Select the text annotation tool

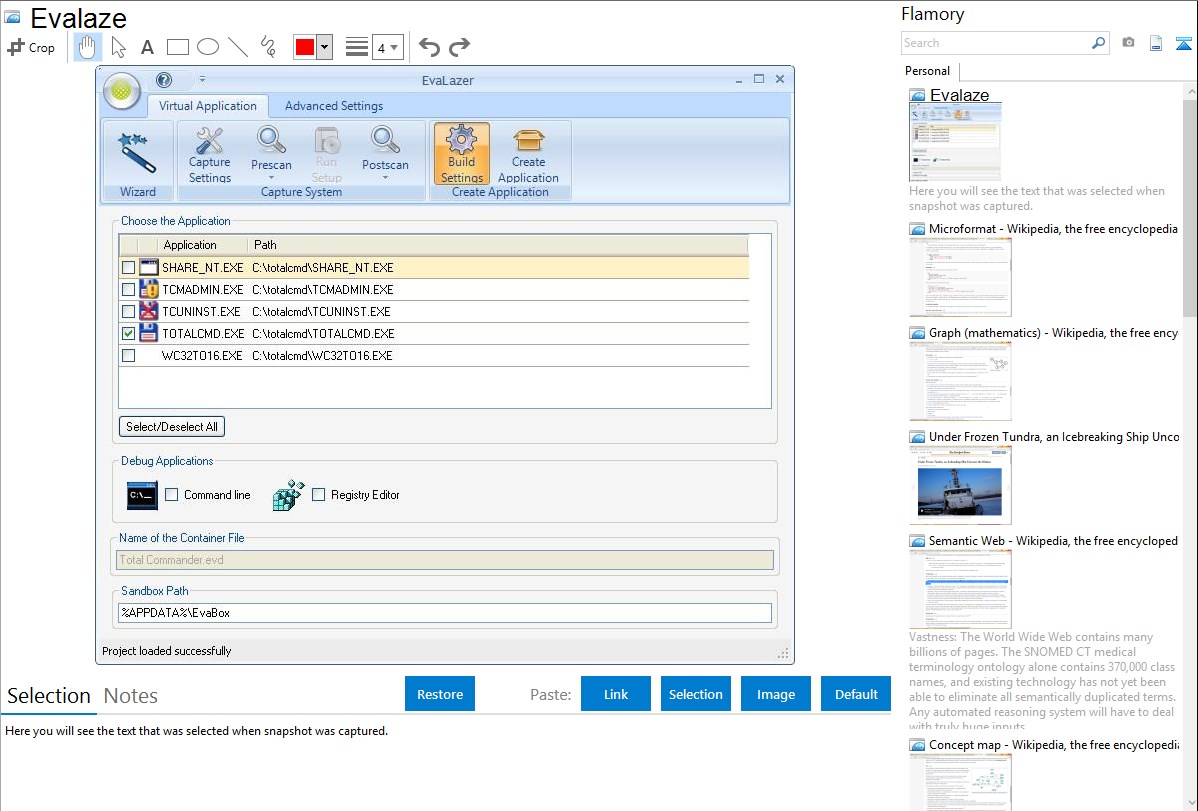click(x=147, y=47)
